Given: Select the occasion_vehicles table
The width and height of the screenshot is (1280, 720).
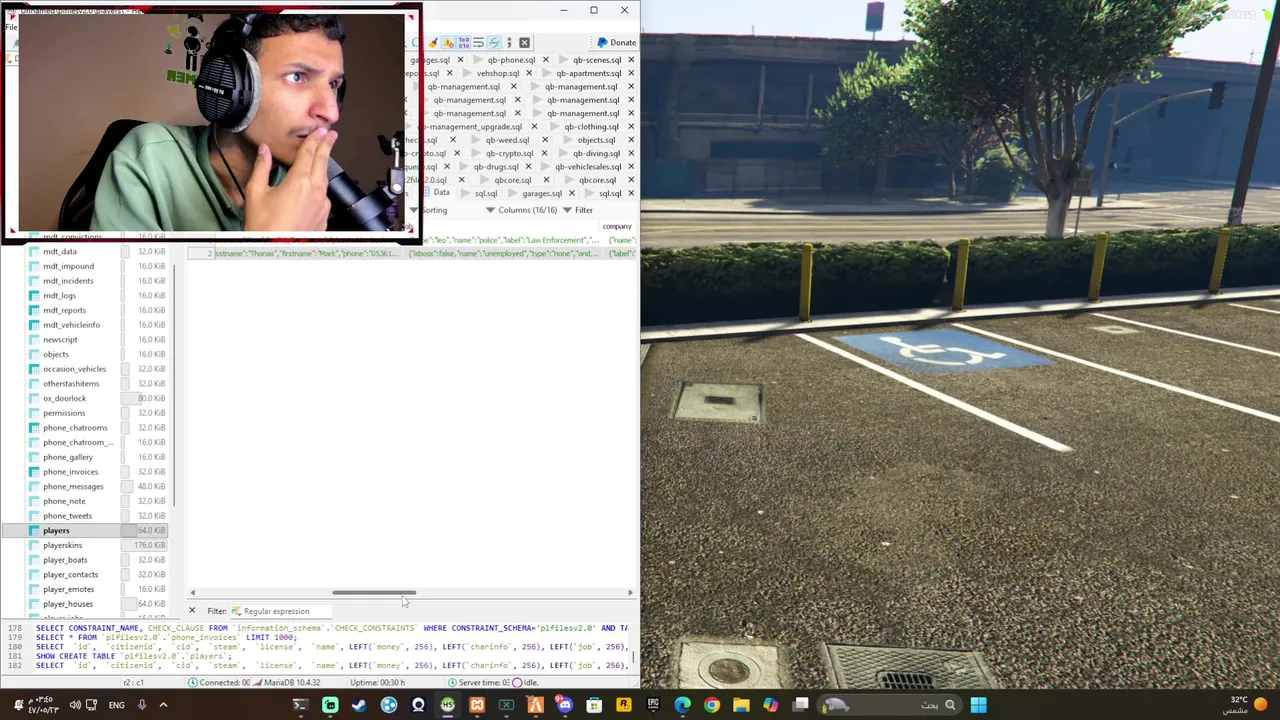Looking at the screenshot, I should pyautogui.click(x=74, y=369).
